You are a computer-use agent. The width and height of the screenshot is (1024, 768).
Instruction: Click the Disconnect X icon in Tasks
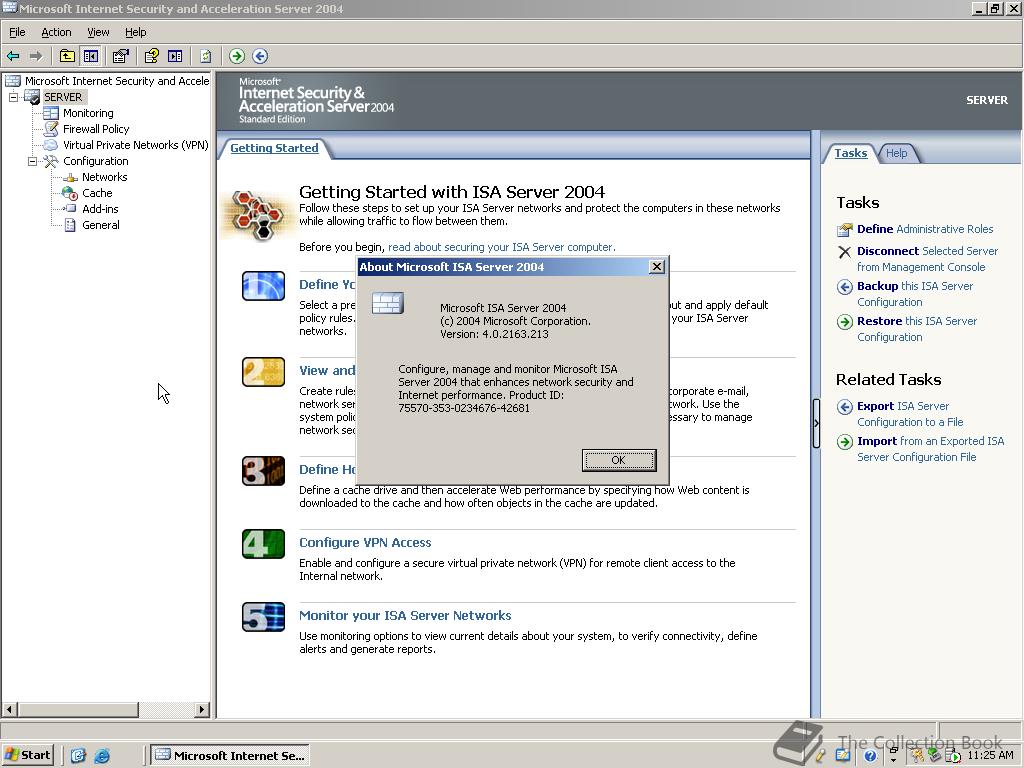844,252
